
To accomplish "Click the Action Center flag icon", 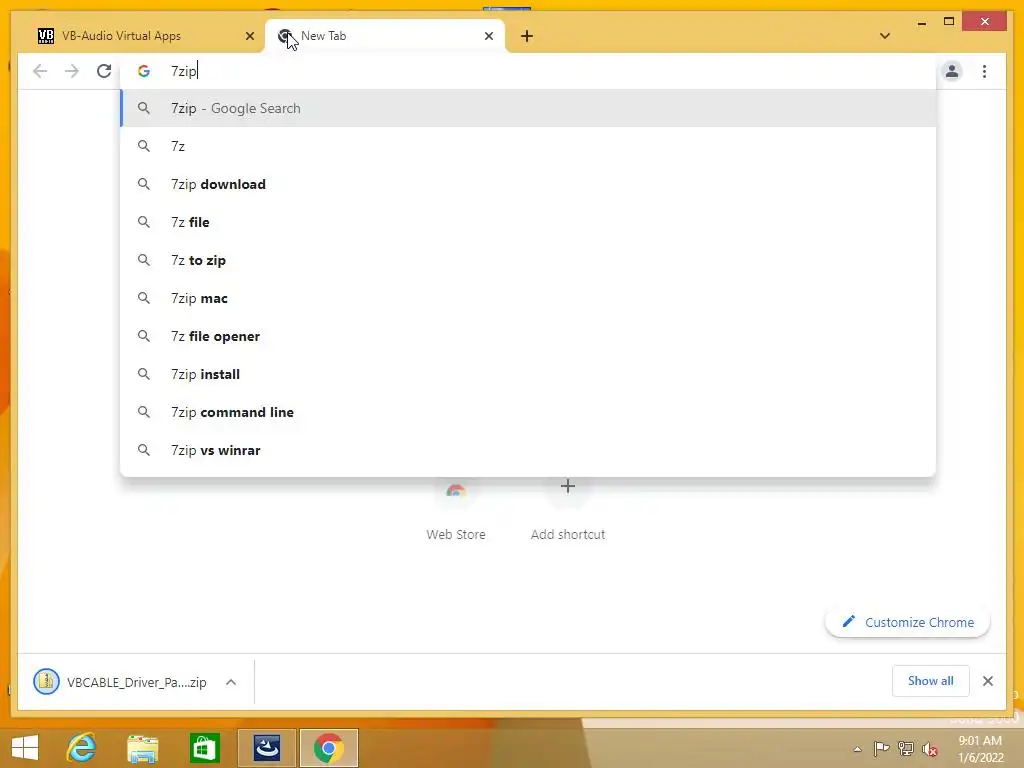I will pyautogui.click(x=881, y=748).
